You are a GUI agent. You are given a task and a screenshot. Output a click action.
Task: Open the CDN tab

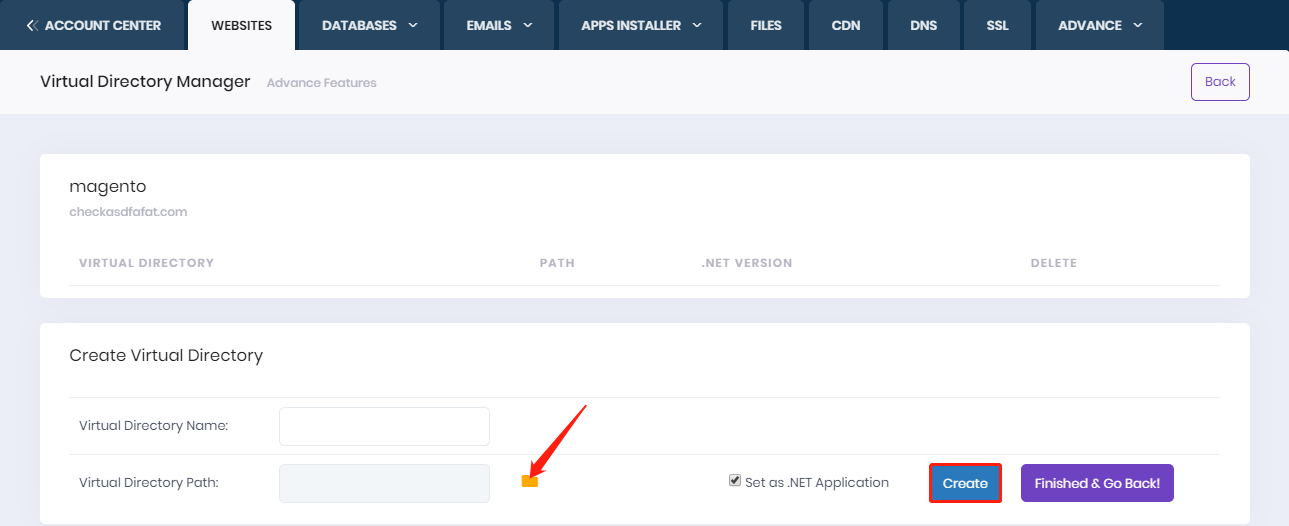pyautogui.click(x=846, y=25)
